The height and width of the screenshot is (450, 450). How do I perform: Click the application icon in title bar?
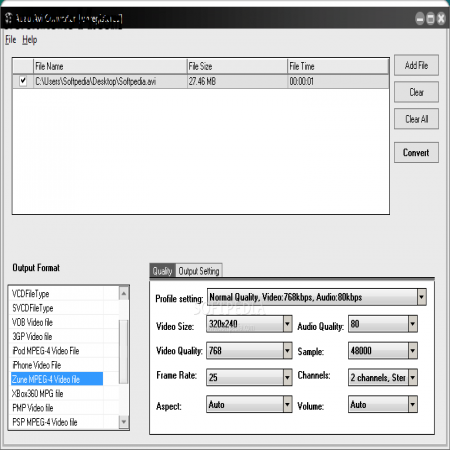click(x=9, y=18)
